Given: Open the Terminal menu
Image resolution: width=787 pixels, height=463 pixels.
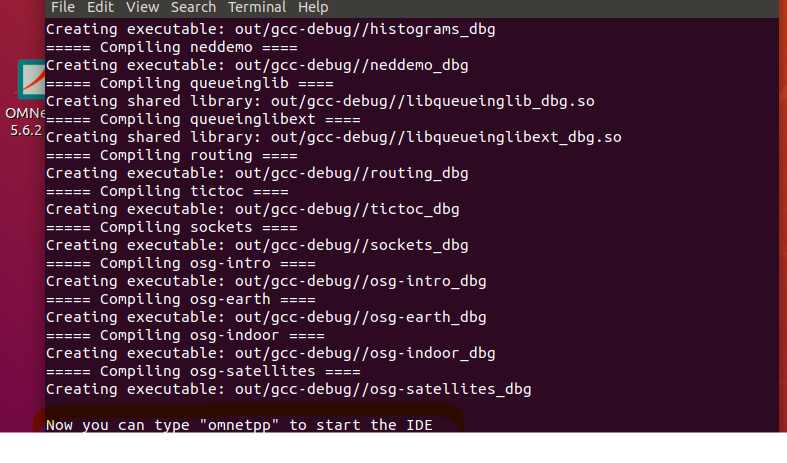Looking at the screenshot, I should pos(257,7).
